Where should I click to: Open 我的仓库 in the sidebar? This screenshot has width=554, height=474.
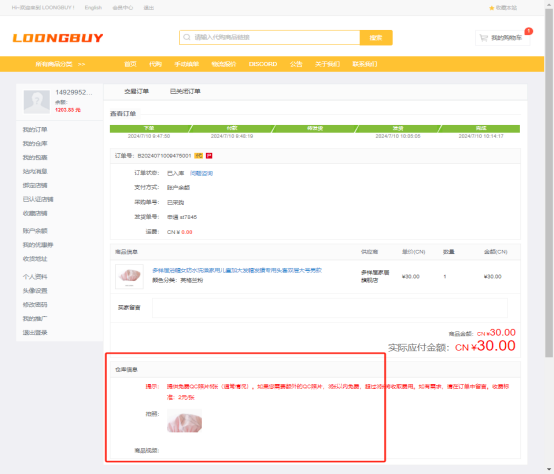pyautogui.click(x=35, y=144)
